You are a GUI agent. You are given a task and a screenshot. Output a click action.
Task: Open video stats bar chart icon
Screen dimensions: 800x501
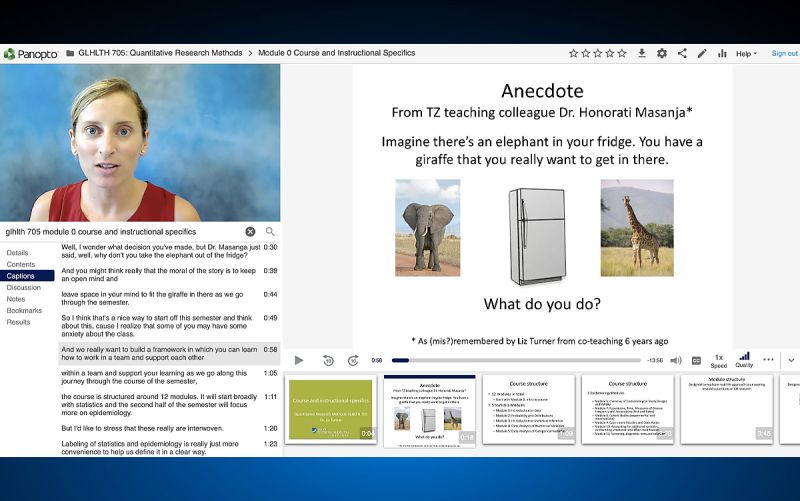722,53
